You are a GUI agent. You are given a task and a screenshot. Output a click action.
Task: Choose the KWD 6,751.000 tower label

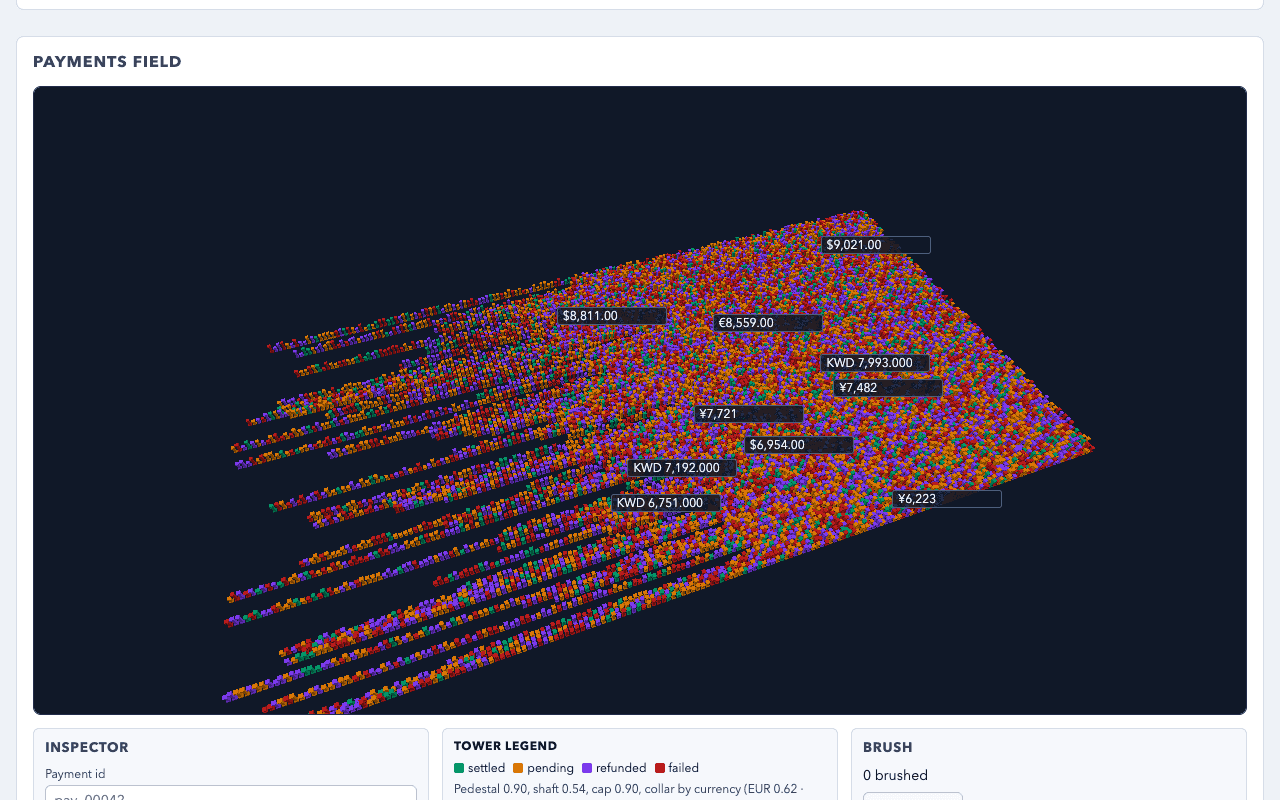coord(666,503)
